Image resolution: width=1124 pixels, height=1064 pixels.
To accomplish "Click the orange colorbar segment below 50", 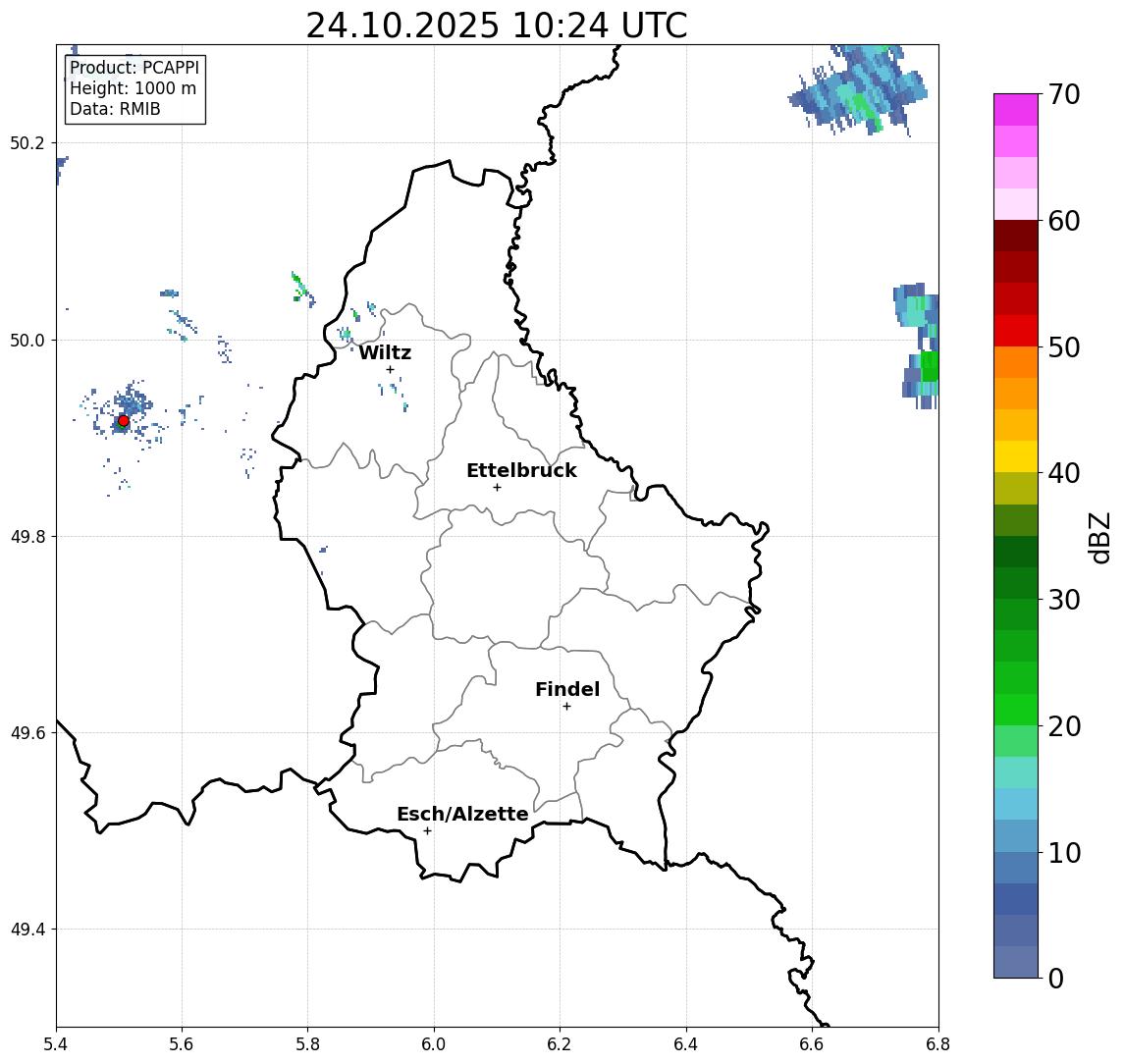I will point(1016,362).
